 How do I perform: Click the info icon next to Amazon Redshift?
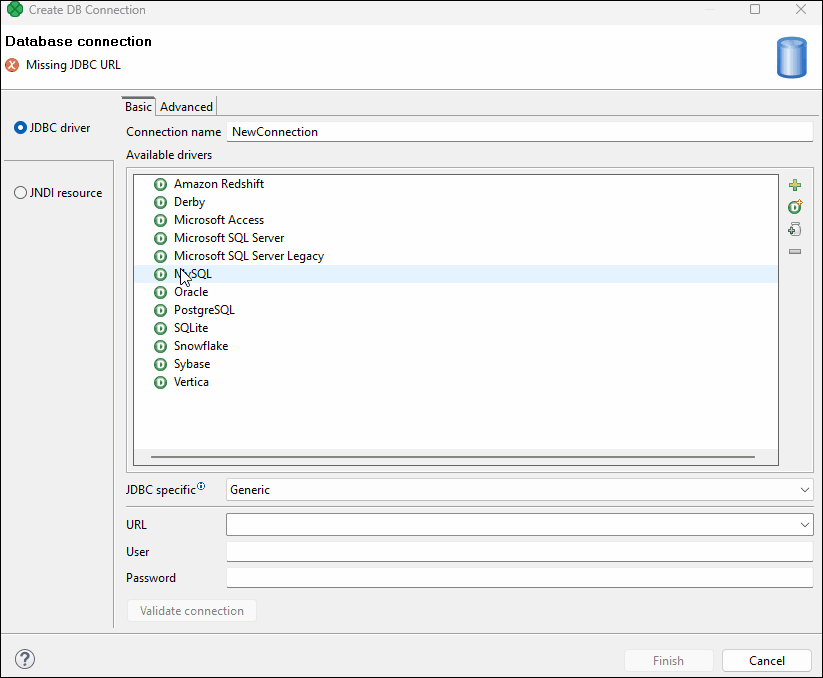click(160, 184)
